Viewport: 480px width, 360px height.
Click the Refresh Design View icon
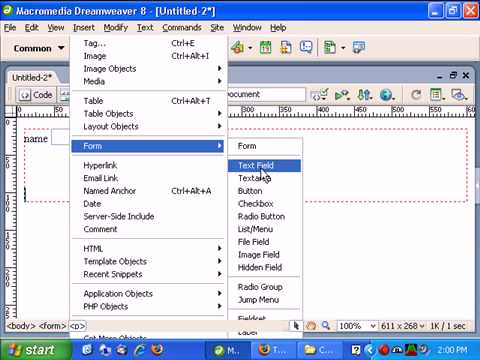(x=416, y=95)
